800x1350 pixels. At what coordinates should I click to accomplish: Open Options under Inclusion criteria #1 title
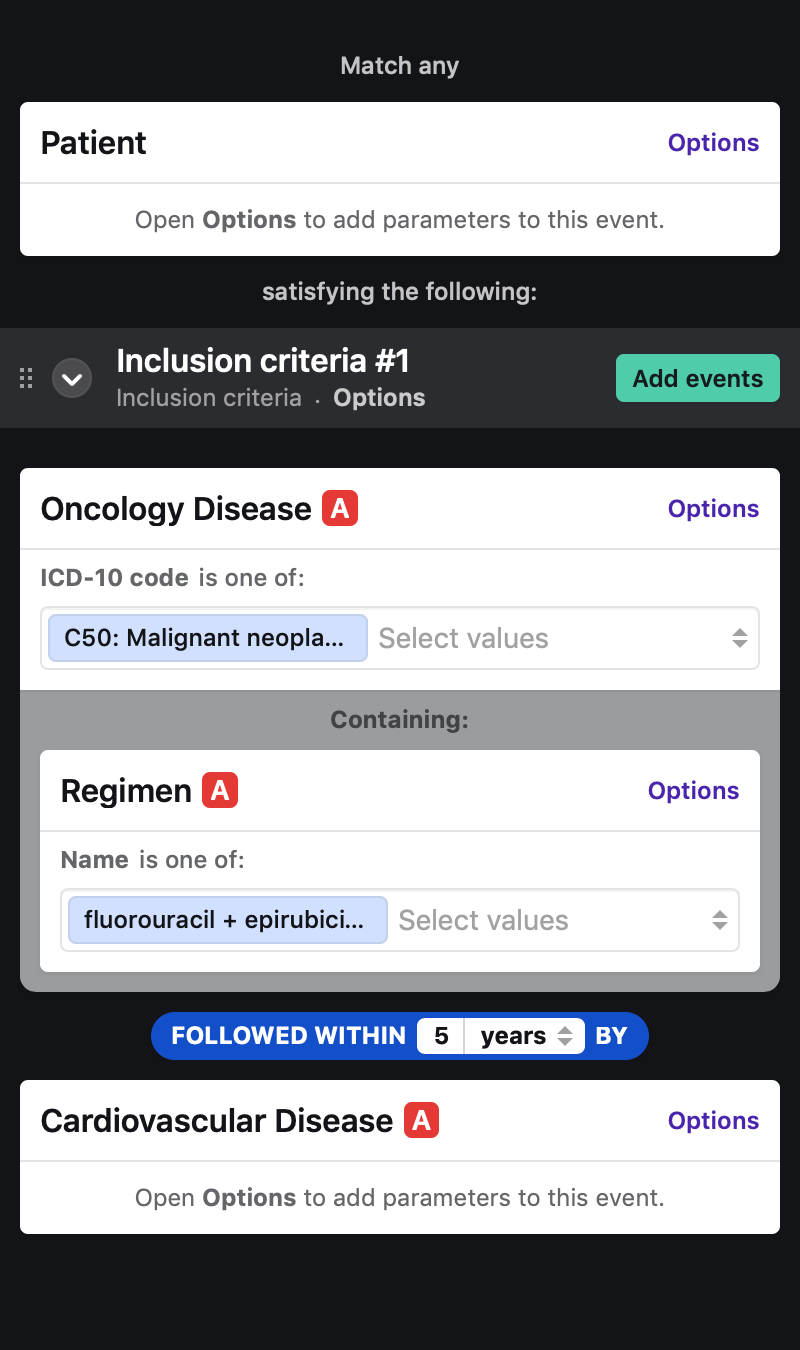click(379, 398)
